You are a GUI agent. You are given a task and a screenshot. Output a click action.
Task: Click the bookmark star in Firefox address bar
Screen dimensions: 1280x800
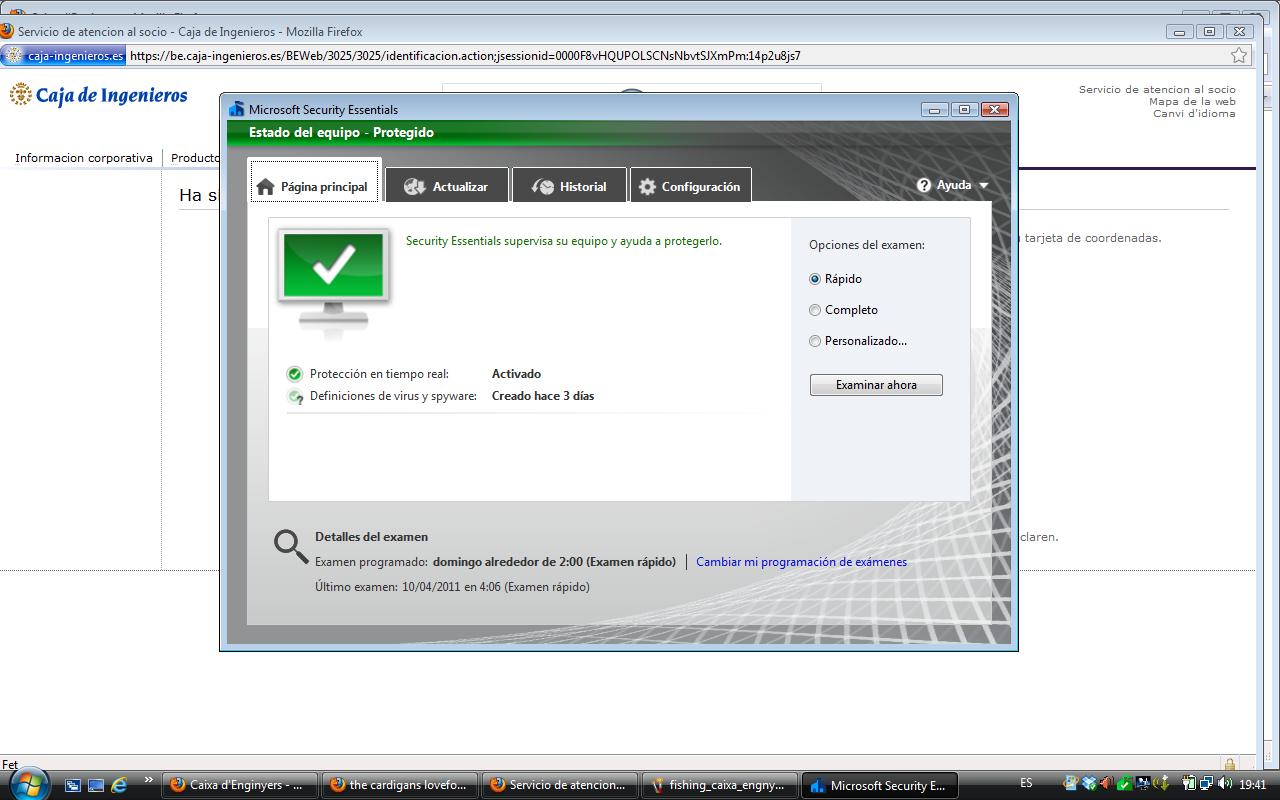click(x=1239, y=56)
